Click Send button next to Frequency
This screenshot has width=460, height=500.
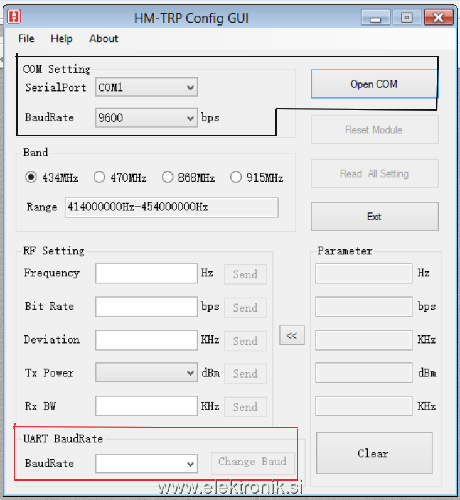point(245,274)
